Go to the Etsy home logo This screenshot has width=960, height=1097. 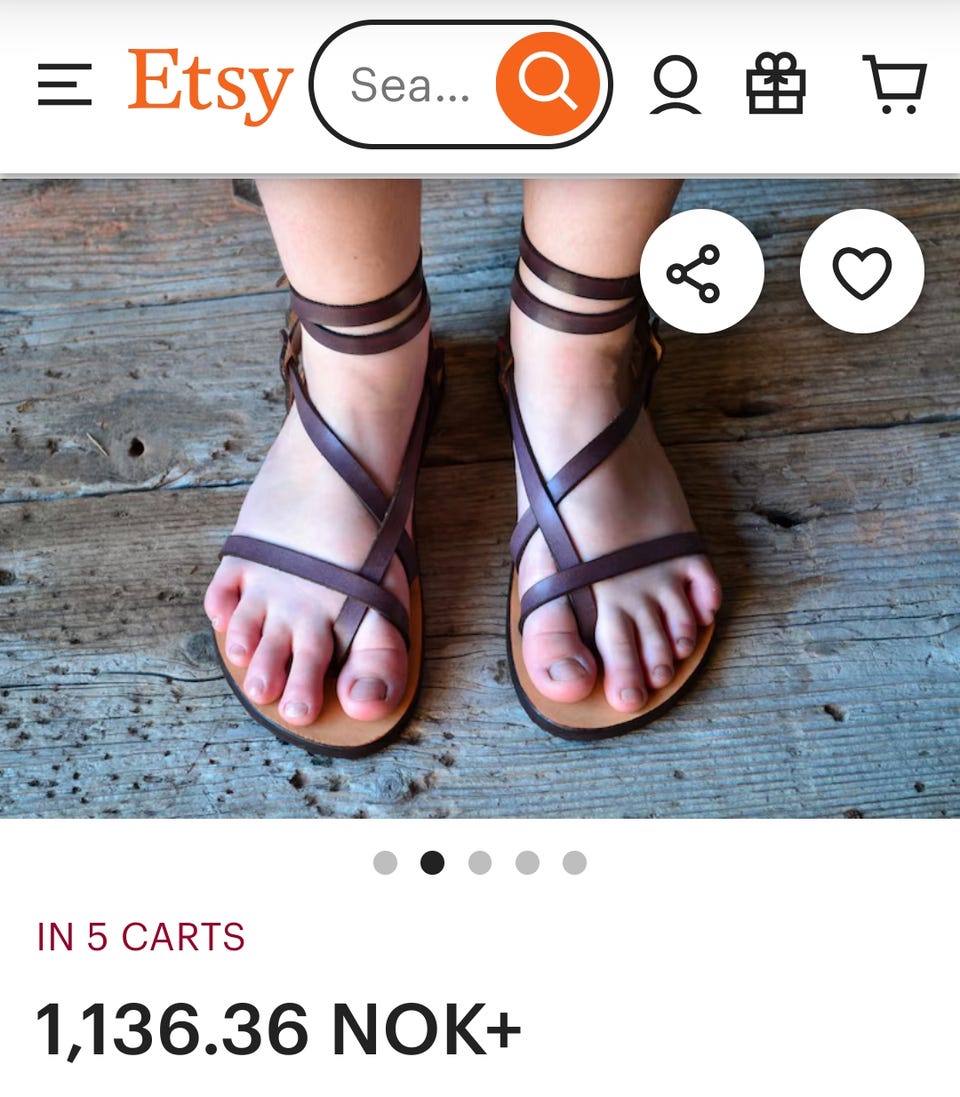pyautogui.click(x=209, y=85)
